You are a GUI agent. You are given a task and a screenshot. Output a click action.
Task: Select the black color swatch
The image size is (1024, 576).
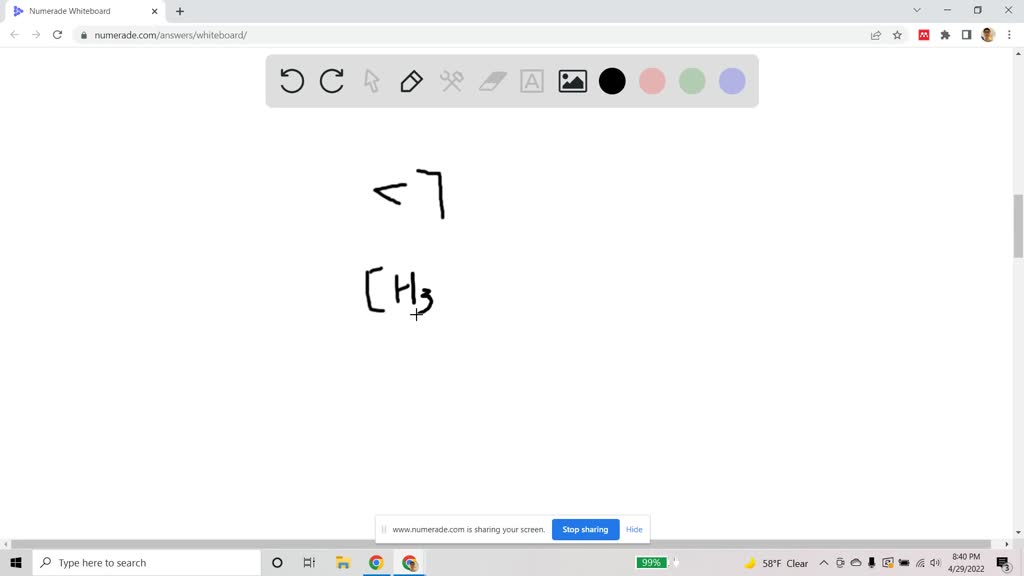point(612,81)
